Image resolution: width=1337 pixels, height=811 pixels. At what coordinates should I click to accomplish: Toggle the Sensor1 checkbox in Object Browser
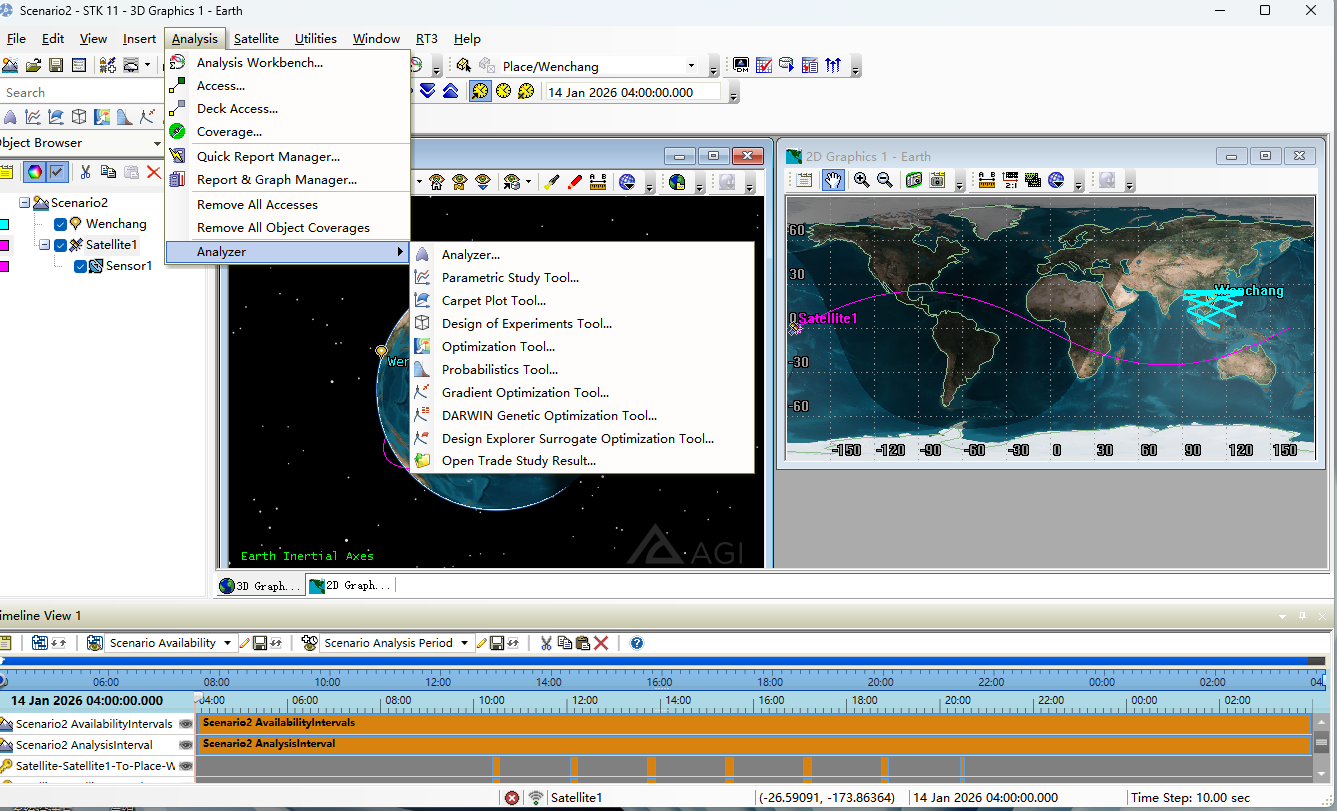[x=81, y=266]
